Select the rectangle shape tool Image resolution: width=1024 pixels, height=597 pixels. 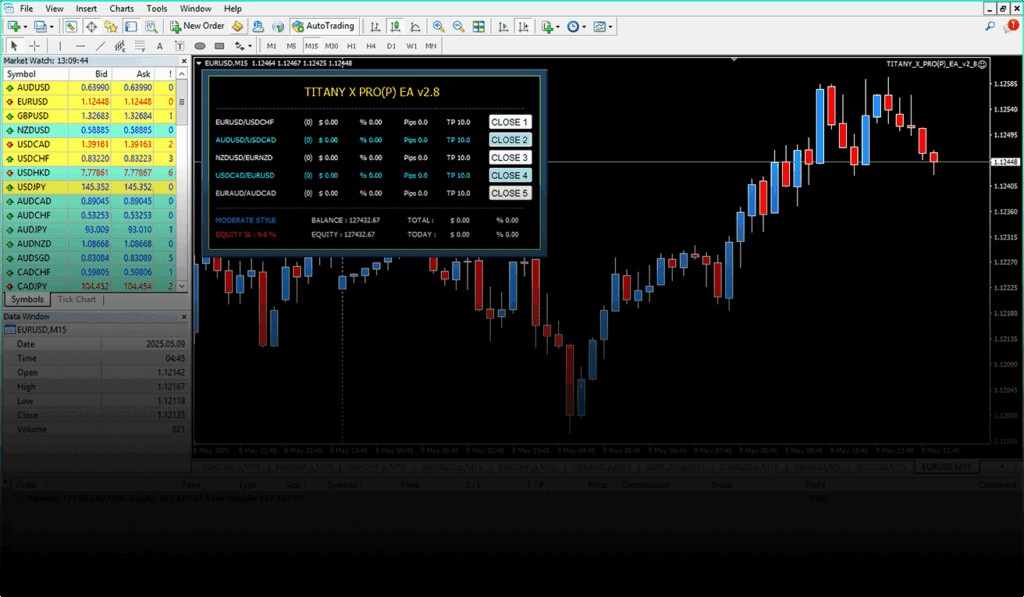click(x=219, y=46)
